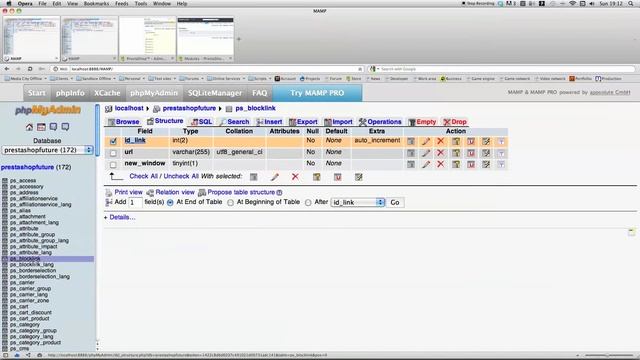640x360 pixels.
Task: Click the Try MAMP PRO button
Action: pos(317,93)
